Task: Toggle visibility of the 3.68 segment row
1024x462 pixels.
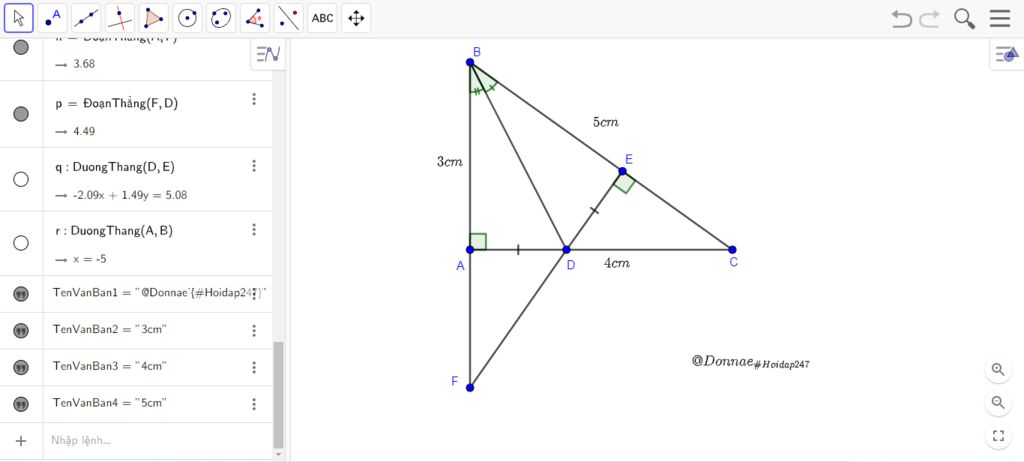Action: (21, 47)
